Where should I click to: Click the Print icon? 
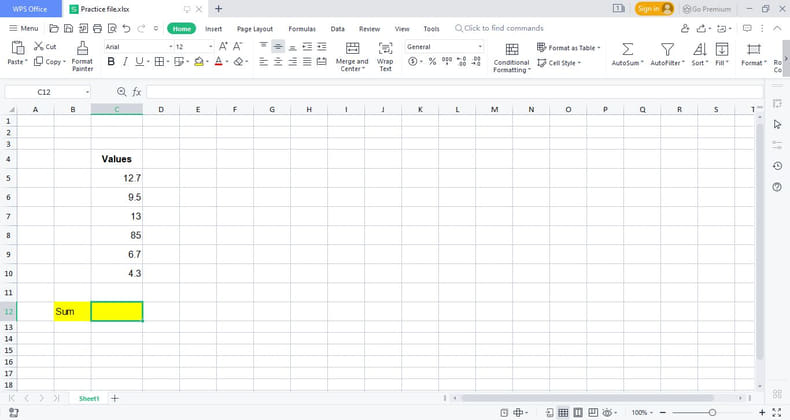[x=98, y=29]
